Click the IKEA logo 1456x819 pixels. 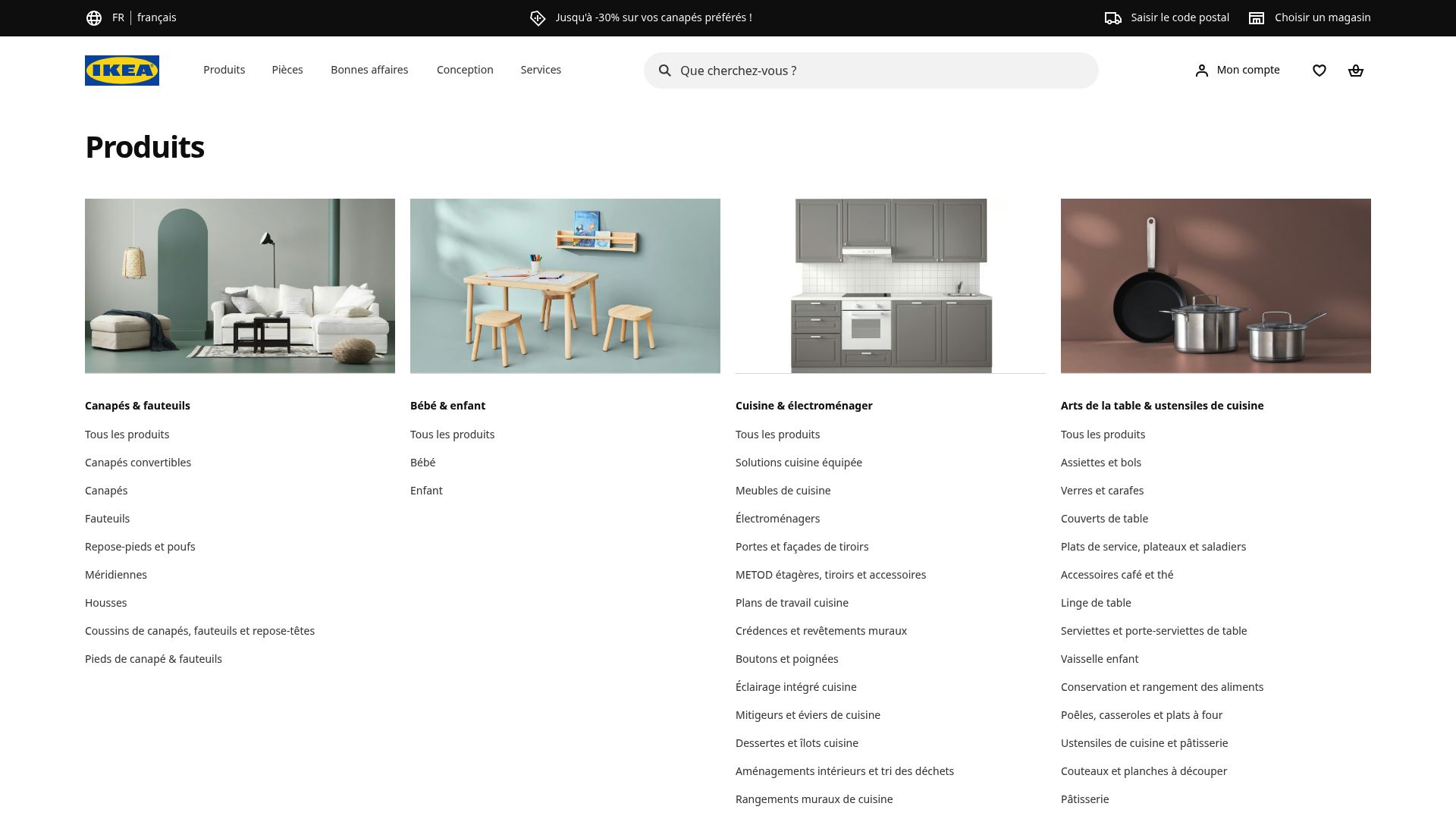(x=121, y=70)
